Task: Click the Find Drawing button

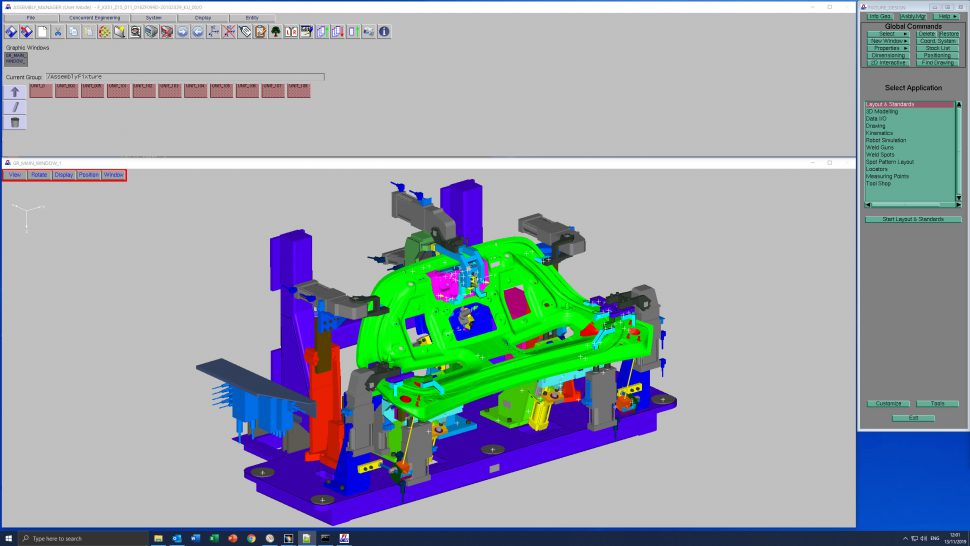Action: click(x=938, y=62)
